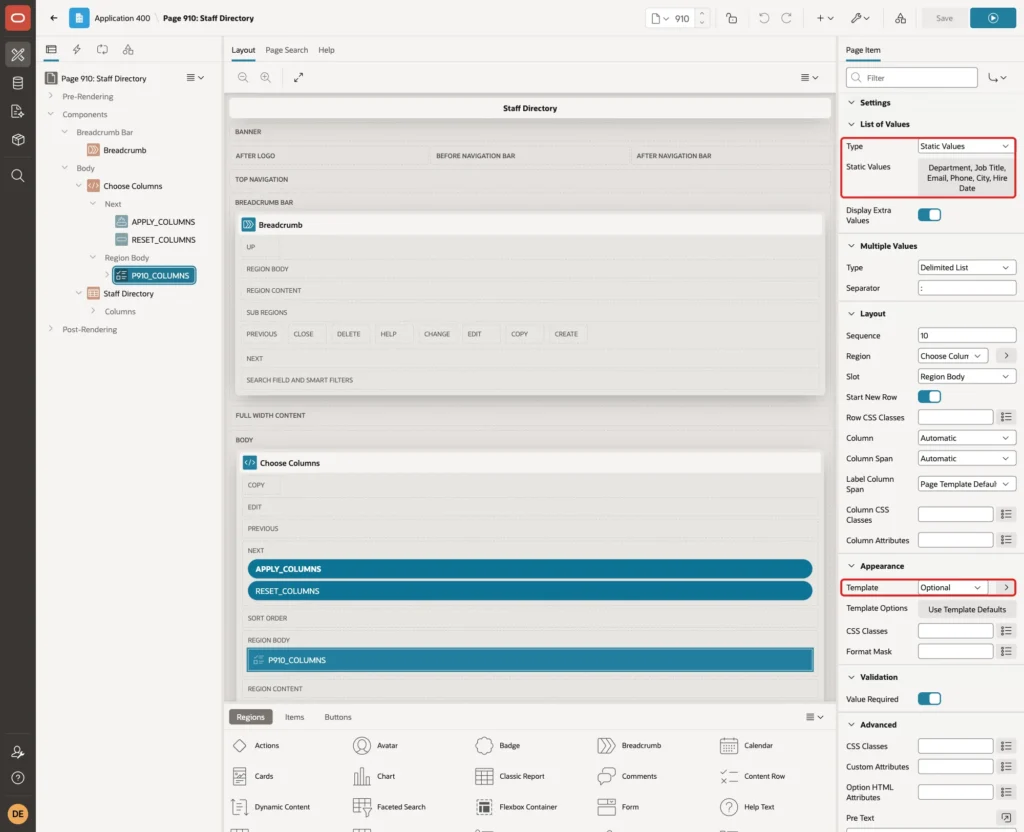Open the help question mark icon

(18, 778)
